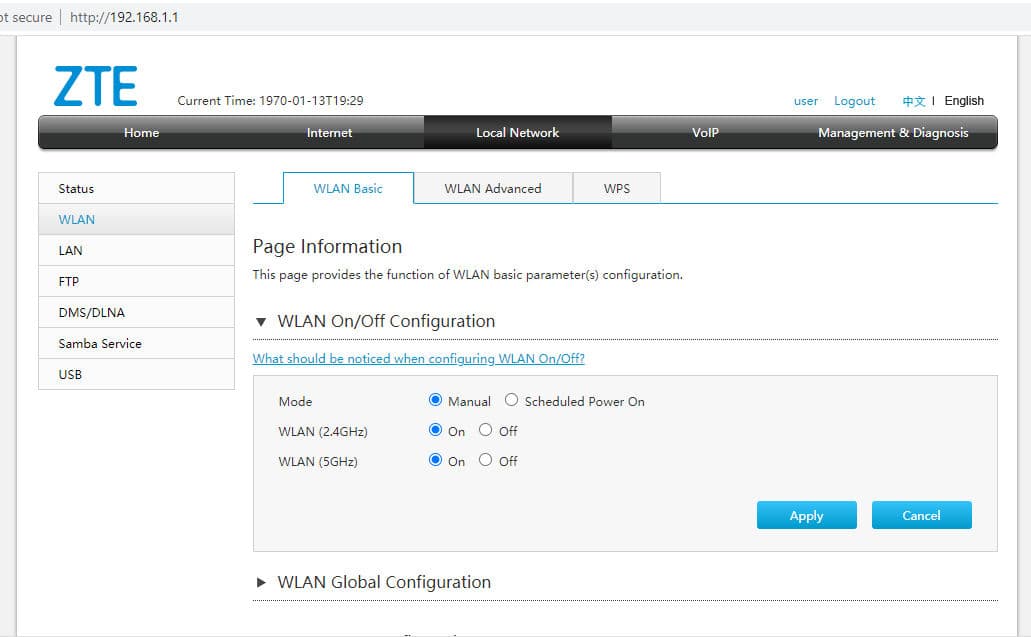The height and width of the screenshot is (637, 1031).
Task: Apply the WLAN settings
Action: tap(807, 515)
